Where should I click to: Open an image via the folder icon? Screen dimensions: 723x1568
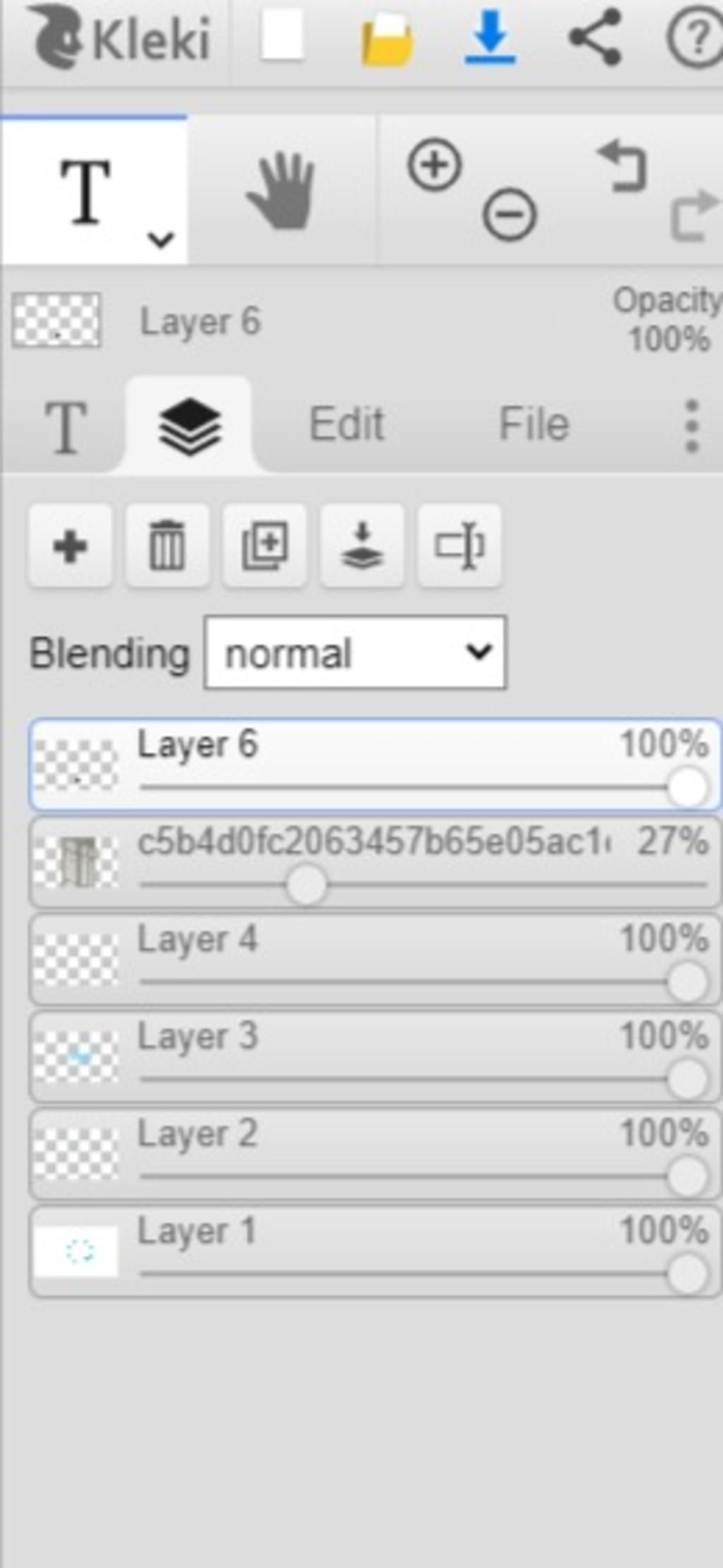point(386,40)
